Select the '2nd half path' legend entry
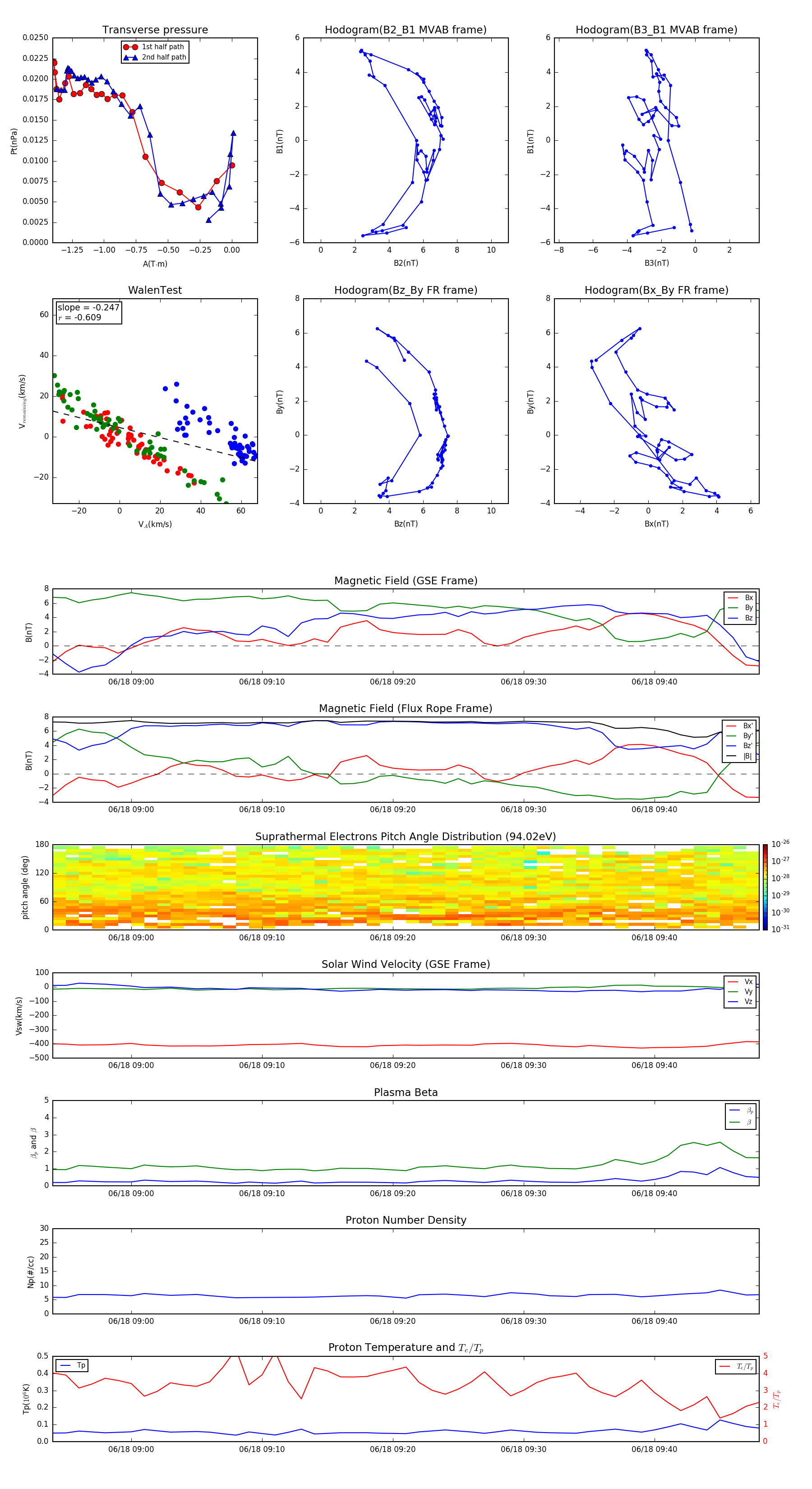Viewport: 812px width, 1489px height. pyautogui.click(x=154, y=57)
